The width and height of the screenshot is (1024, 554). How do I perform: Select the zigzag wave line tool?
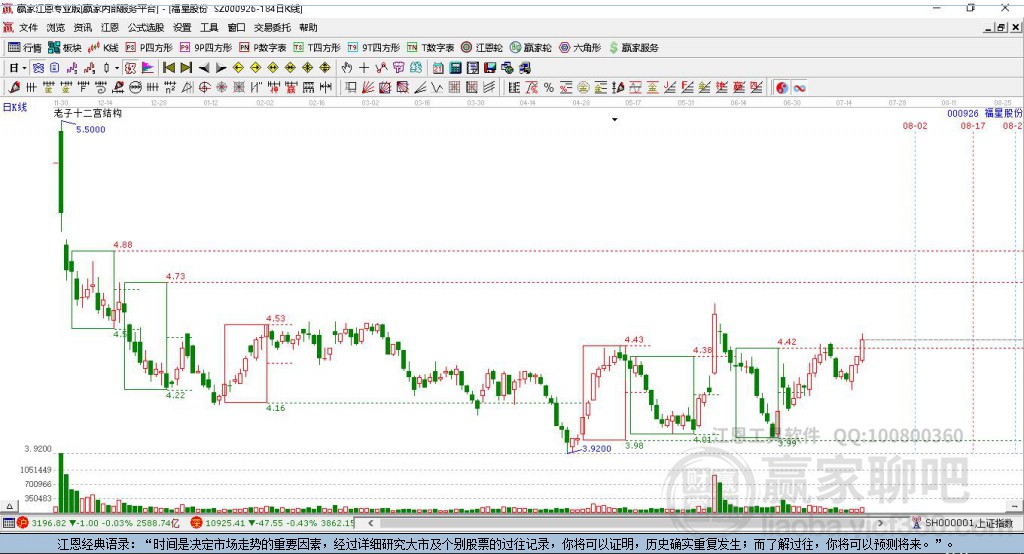coord(436,88)
